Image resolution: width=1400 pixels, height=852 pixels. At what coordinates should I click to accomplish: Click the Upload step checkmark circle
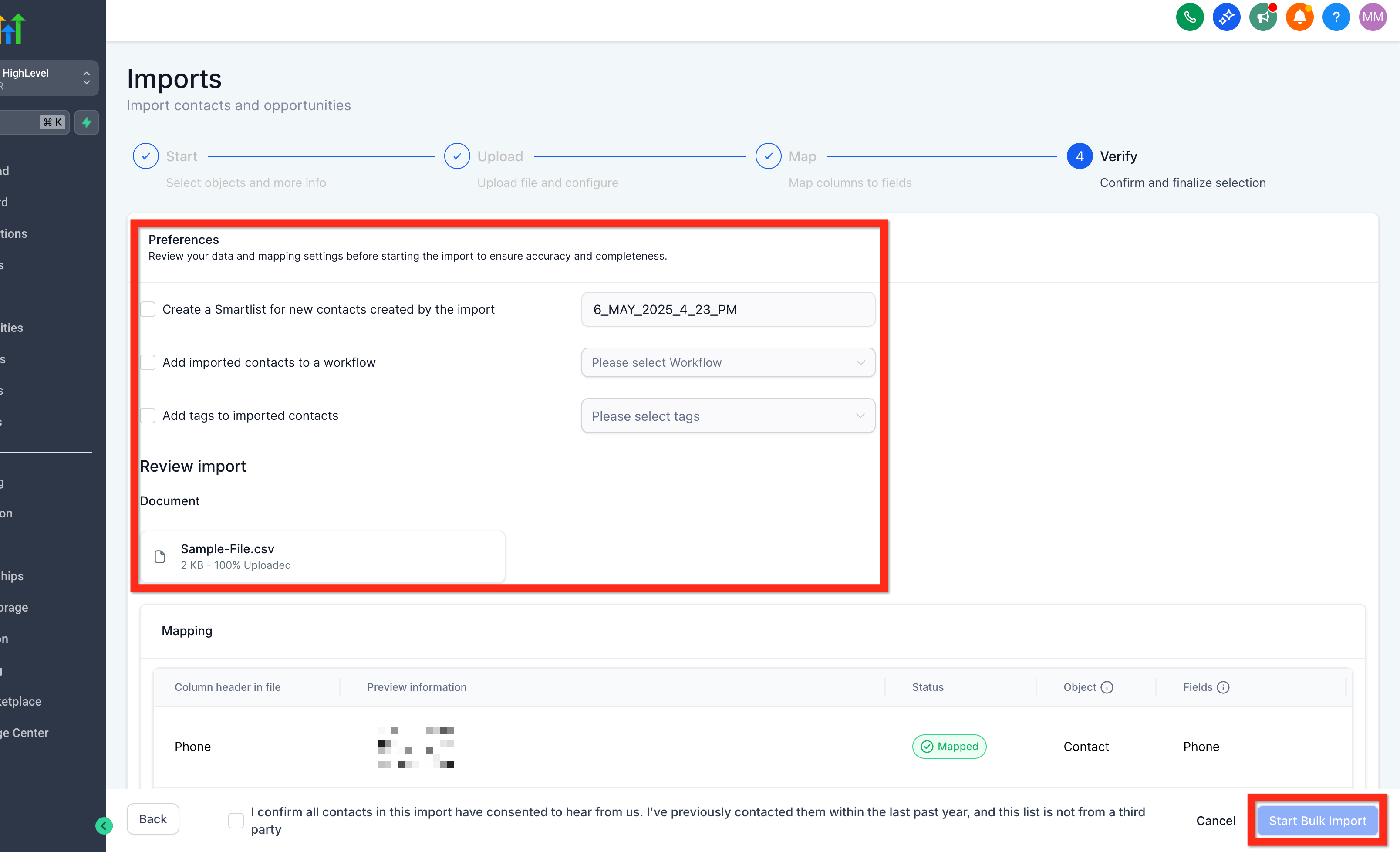tap(457, 156)
